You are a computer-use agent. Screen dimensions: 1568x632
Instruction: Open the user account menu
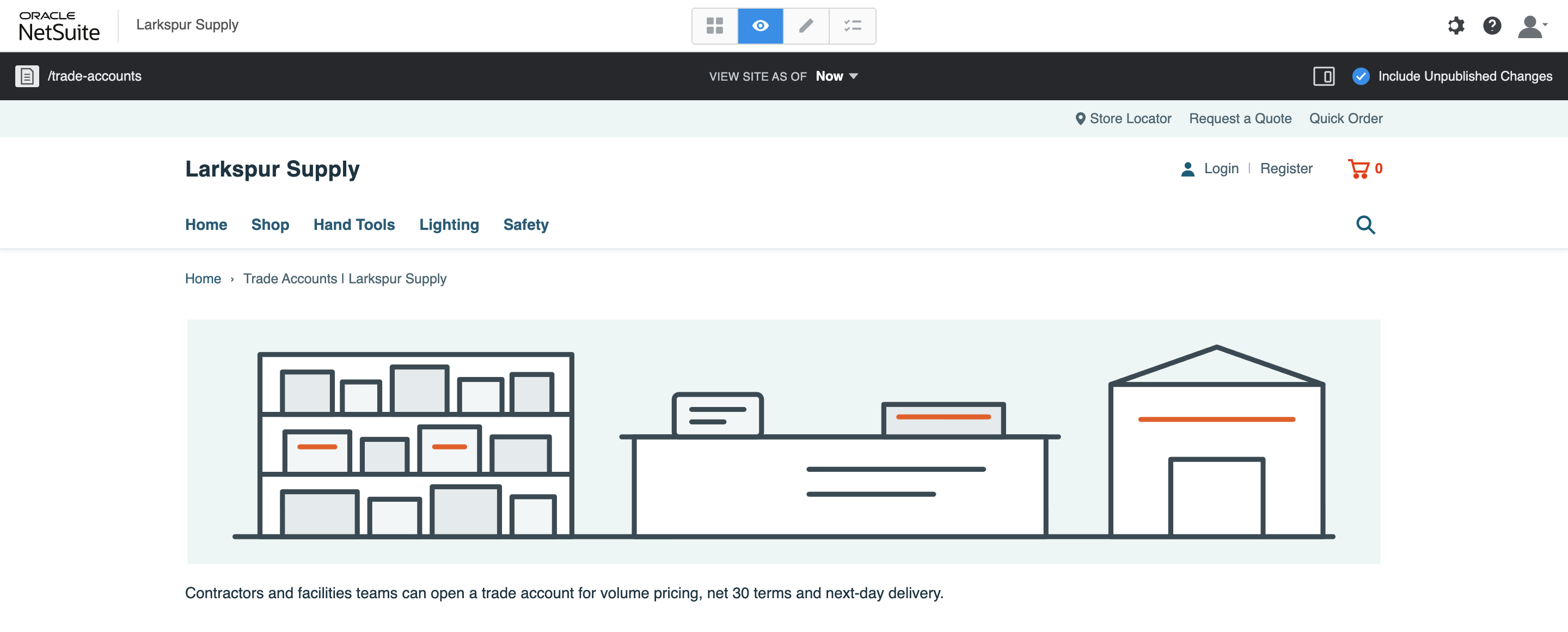click(1532, 27)
